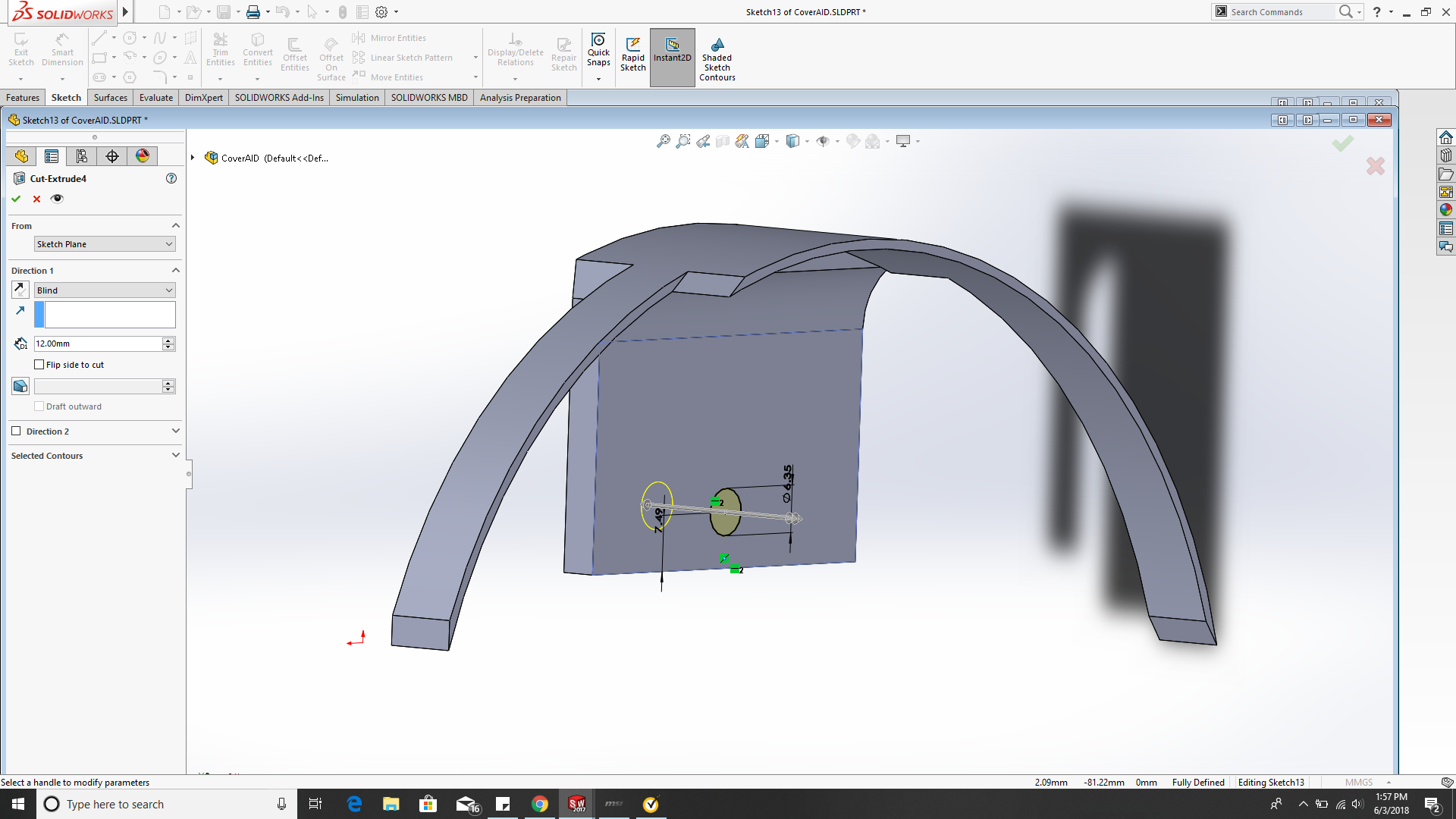Click Zoom to Area icon

683,141
